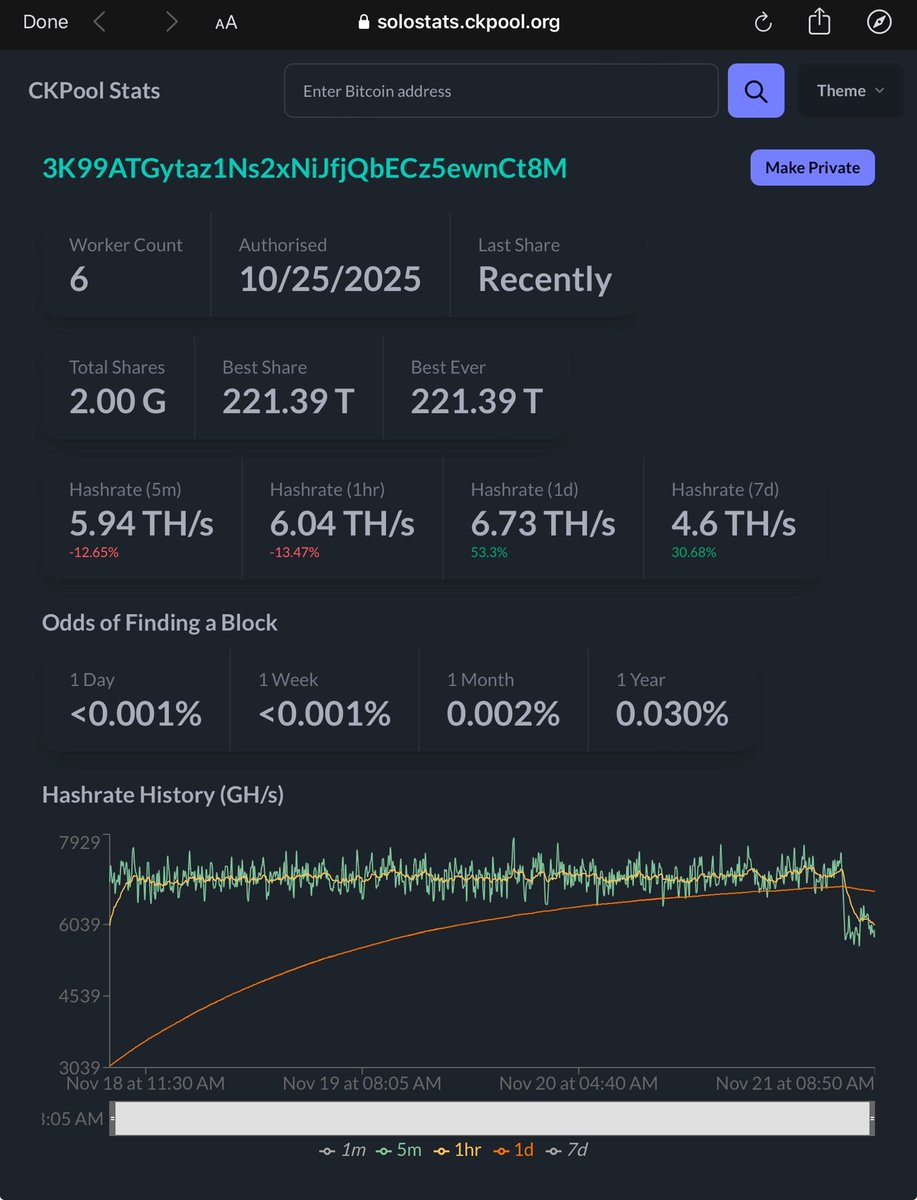The image size is (917, 1200).
Task: Click the -12.65% change under Hashrate (5m)
Action: pyautogui.click(x=94, y=553)
